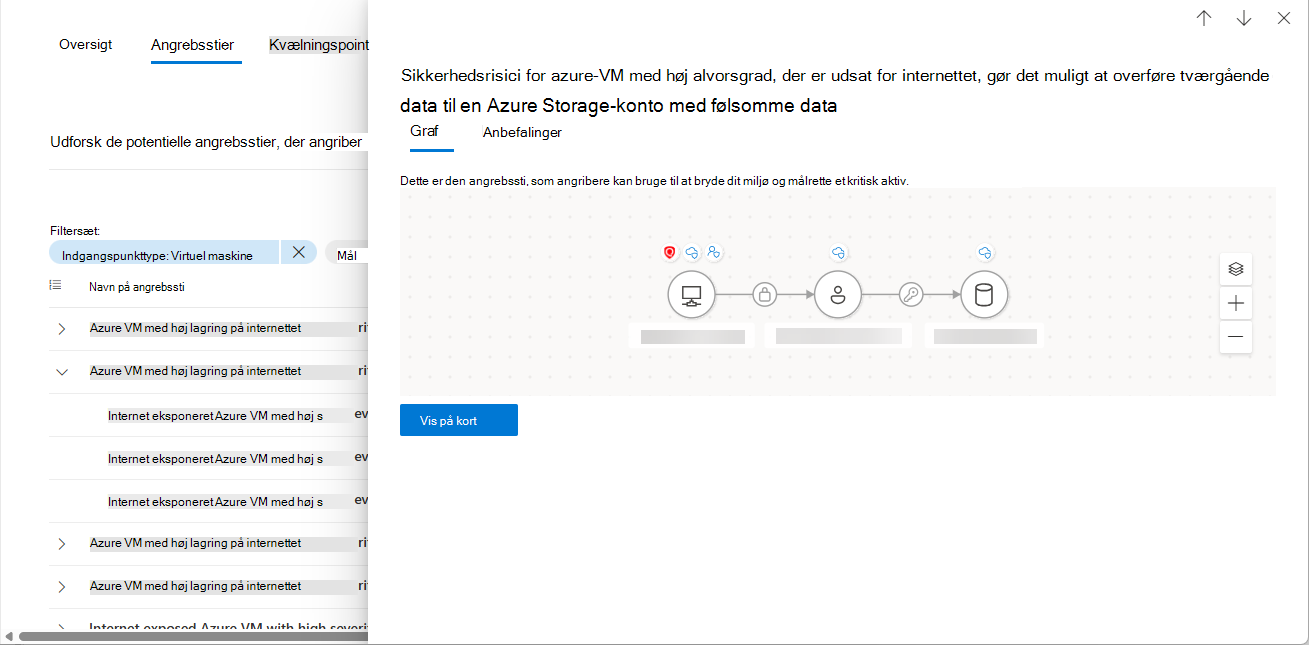Remove the Indgangspunkttype: Virtuel maskine filter
Screen dimensions: 1309x645
click(298, 253)
